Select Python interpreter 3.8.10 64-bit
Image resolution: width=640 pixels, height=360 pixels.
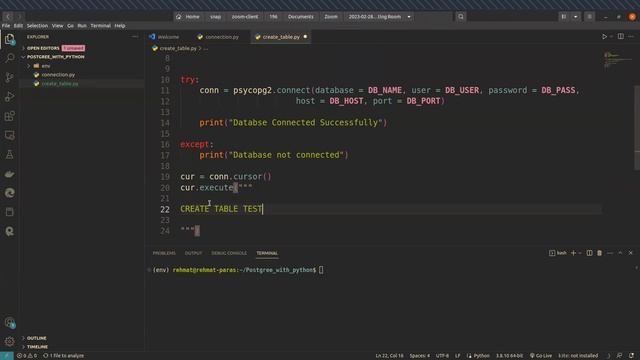click(509, 356)
